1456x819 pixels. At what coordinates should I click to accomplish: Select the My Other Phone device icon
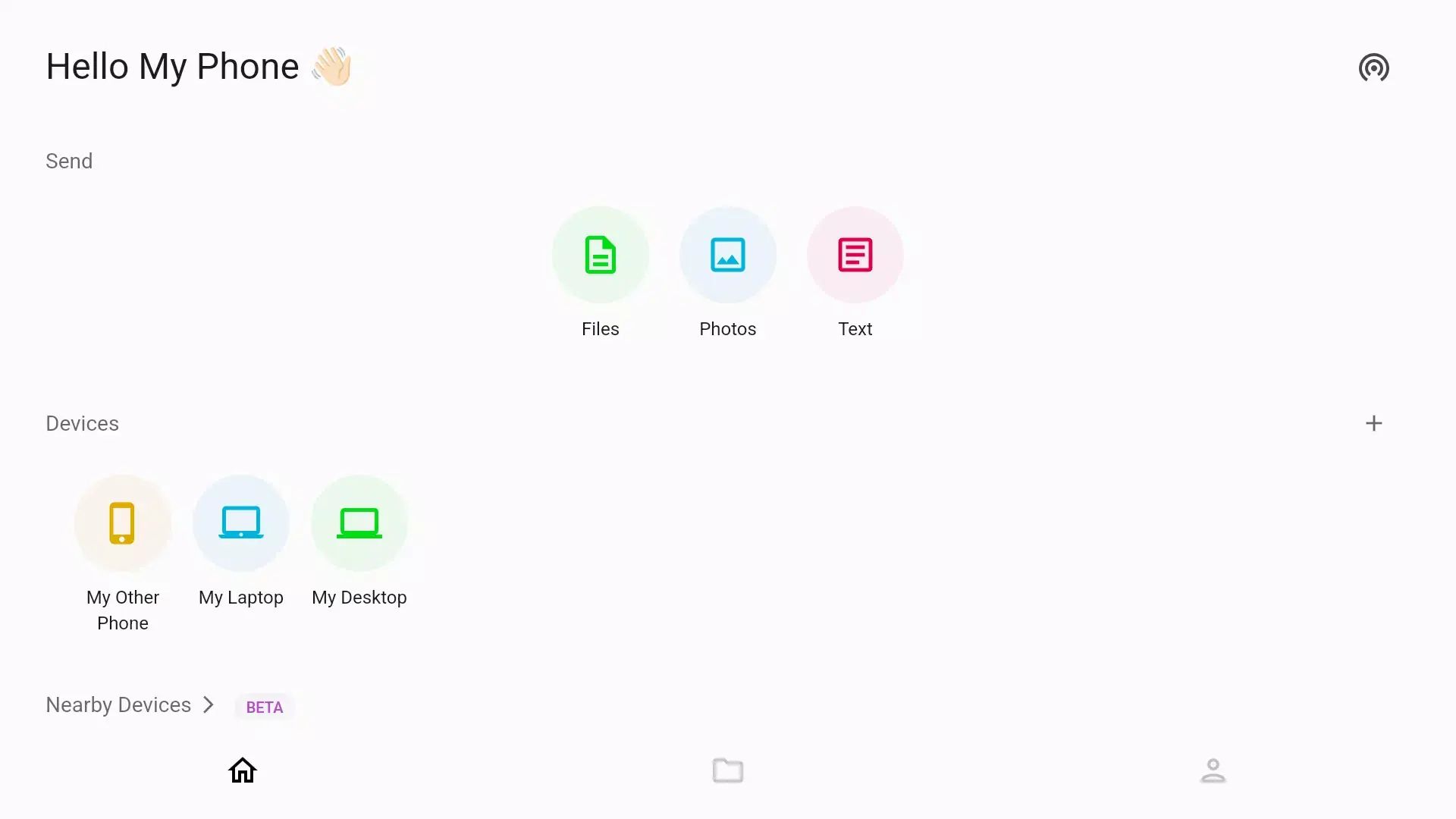click(123, 523)
